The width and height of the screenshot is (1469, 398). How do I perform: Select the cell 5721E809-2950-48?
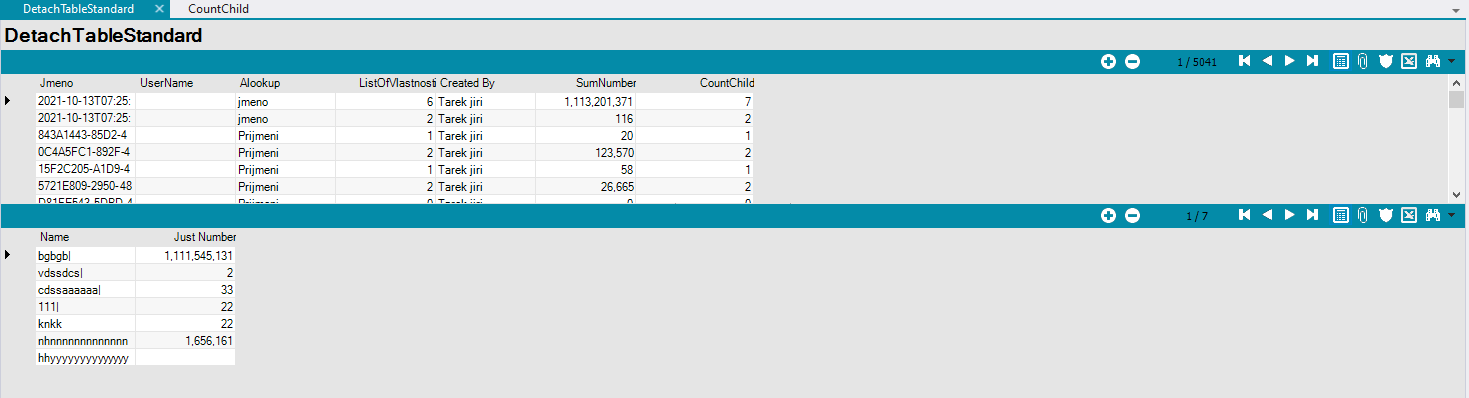tap(85, 186)
